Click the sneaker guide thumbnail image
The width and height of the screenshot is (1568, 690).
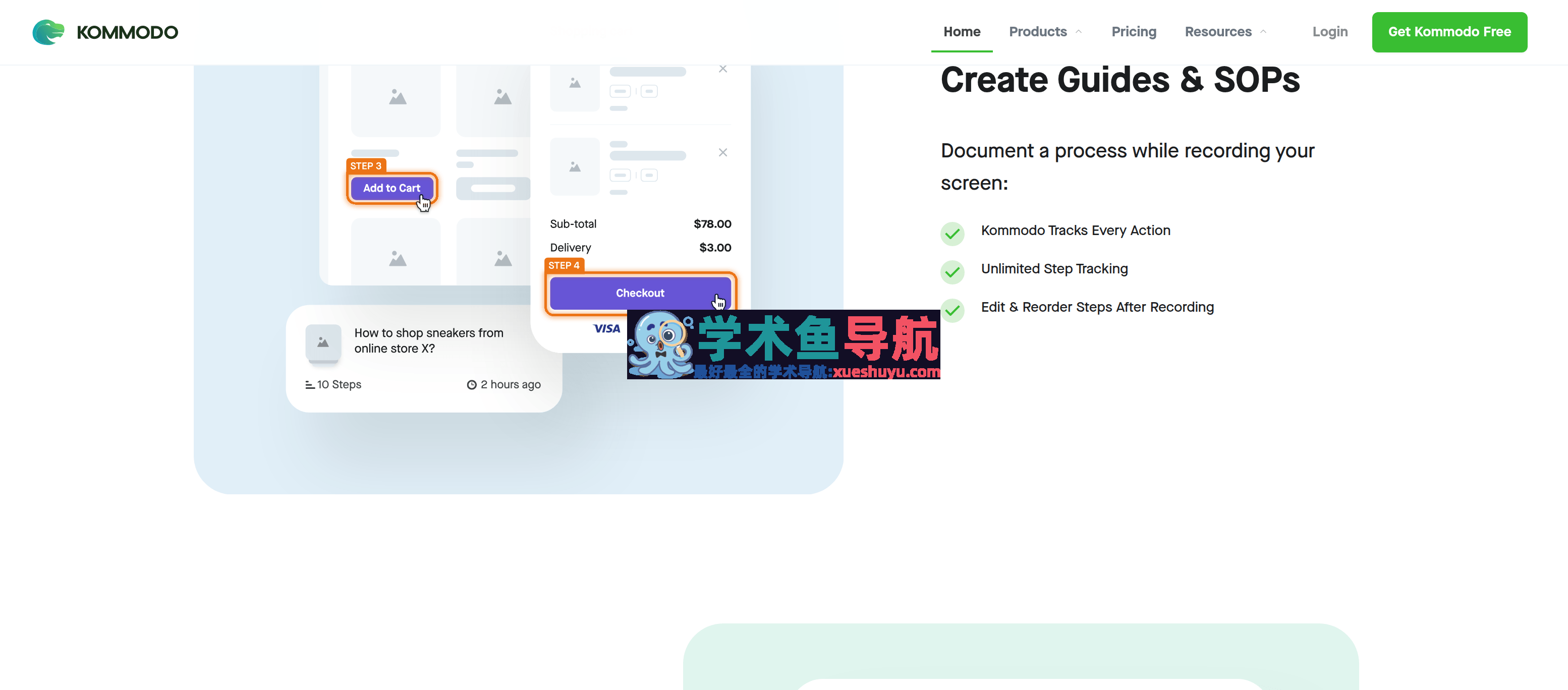coord(323,343)
